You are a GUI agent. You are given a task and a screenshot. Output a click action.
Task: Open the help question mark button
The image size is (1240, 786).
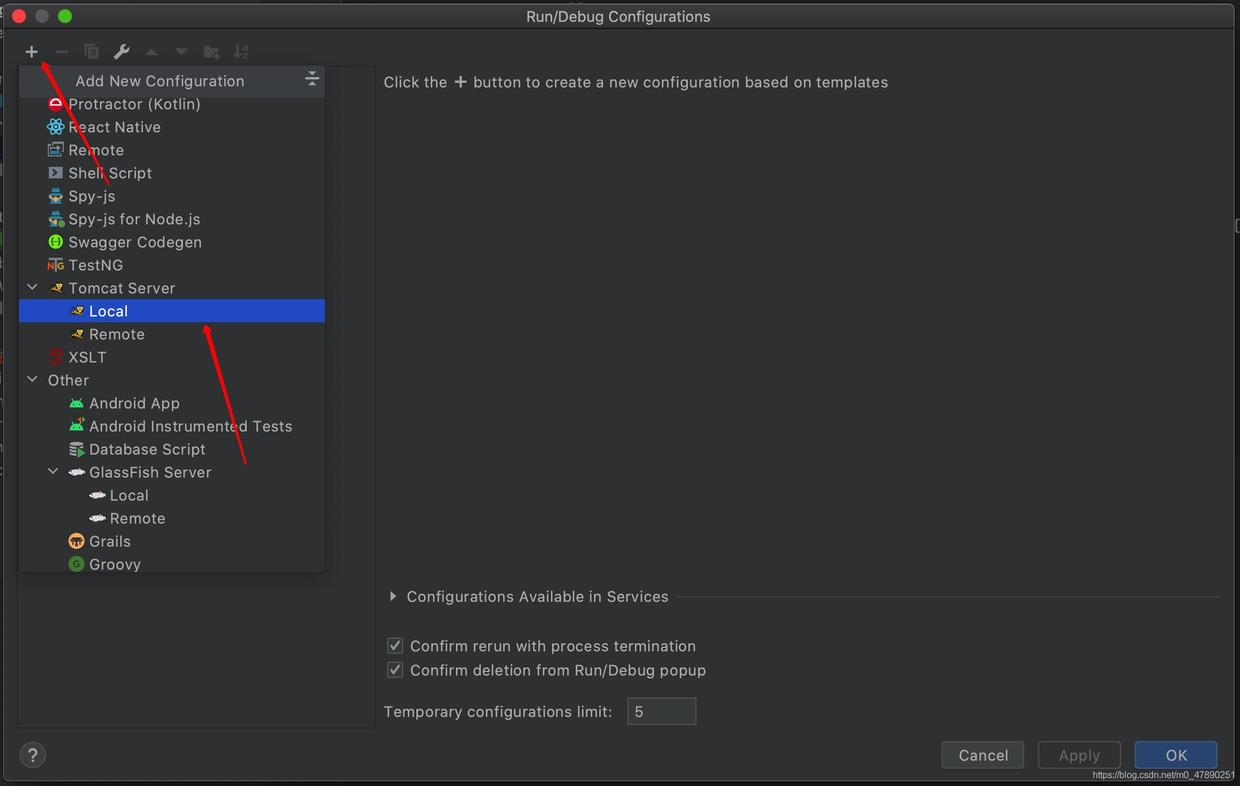pos(32,755)
